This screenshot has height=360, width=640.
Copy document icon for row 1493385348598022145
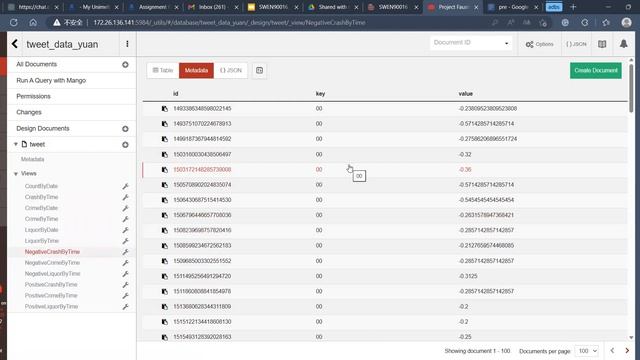(164, 109)
